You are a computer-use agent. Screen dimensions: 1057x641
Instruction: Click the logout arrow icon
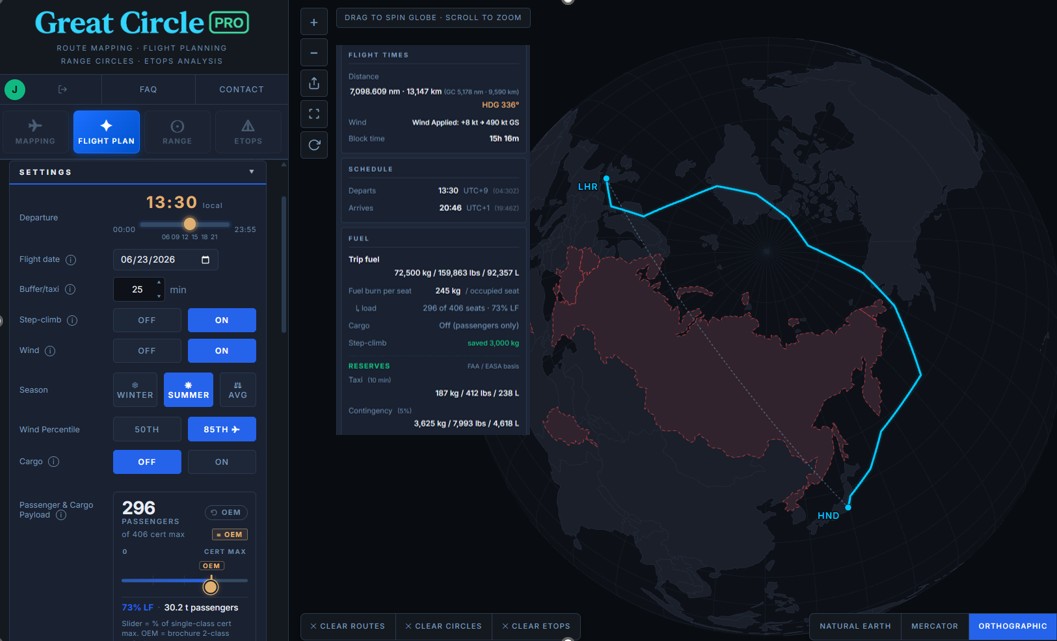click(63, 89)
